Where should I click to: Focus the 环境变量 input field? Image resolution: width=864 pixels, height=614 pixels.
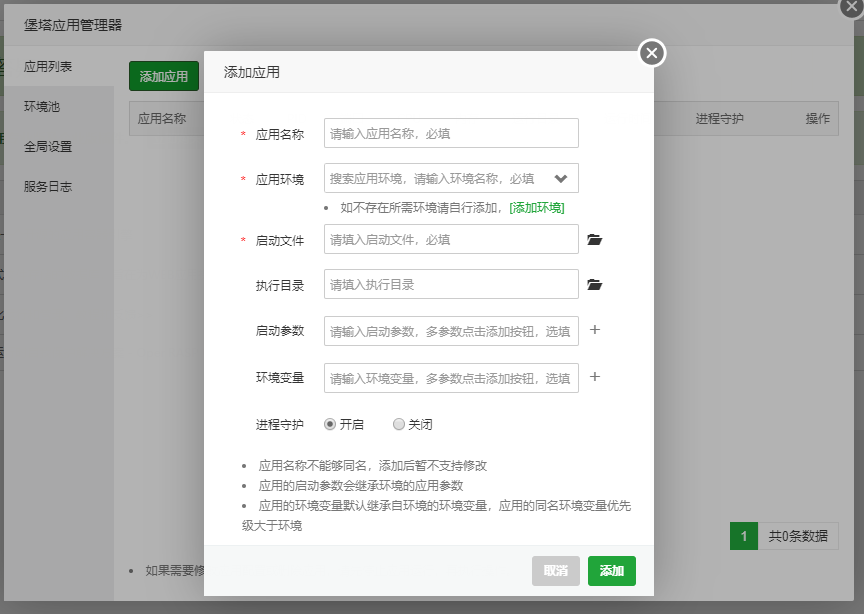click(x=451, y=378)
